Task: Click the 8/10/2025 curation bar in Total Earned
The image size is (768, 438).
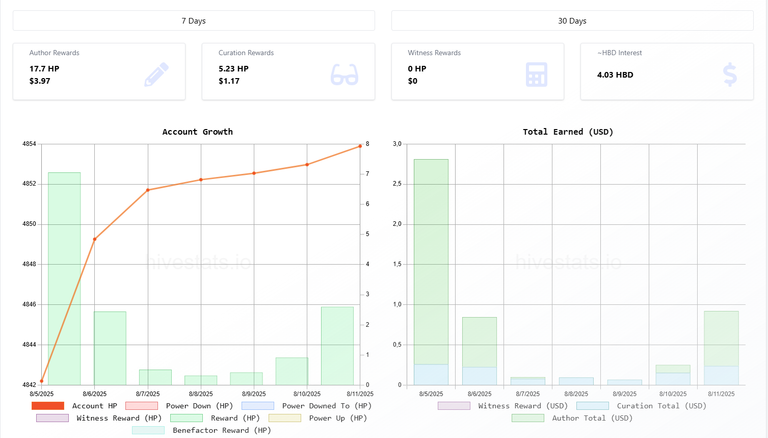Action: point(673,379)
